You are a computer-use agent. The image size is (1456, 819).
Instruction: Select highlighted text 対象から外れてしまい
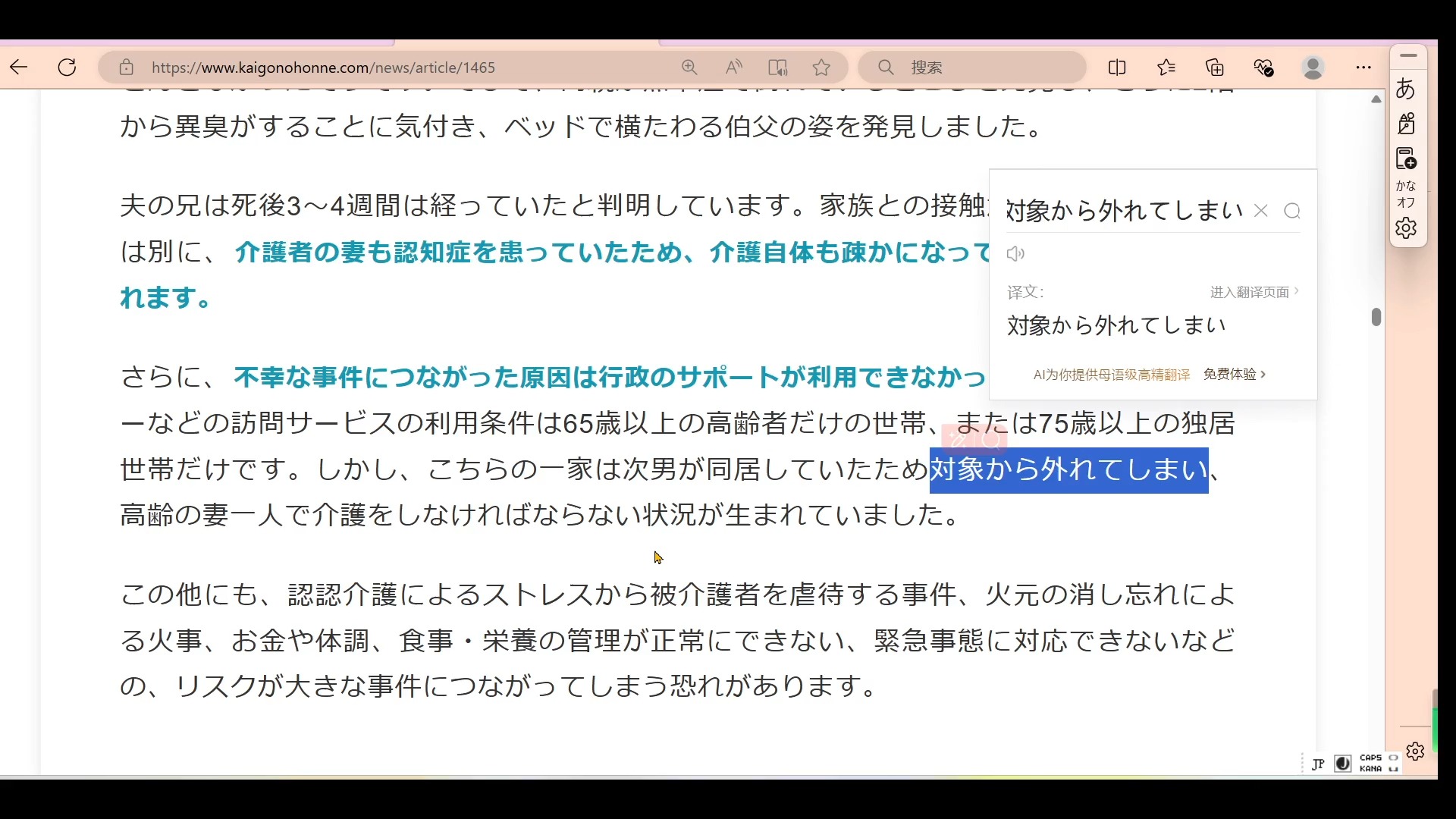tap(1065, 468)
